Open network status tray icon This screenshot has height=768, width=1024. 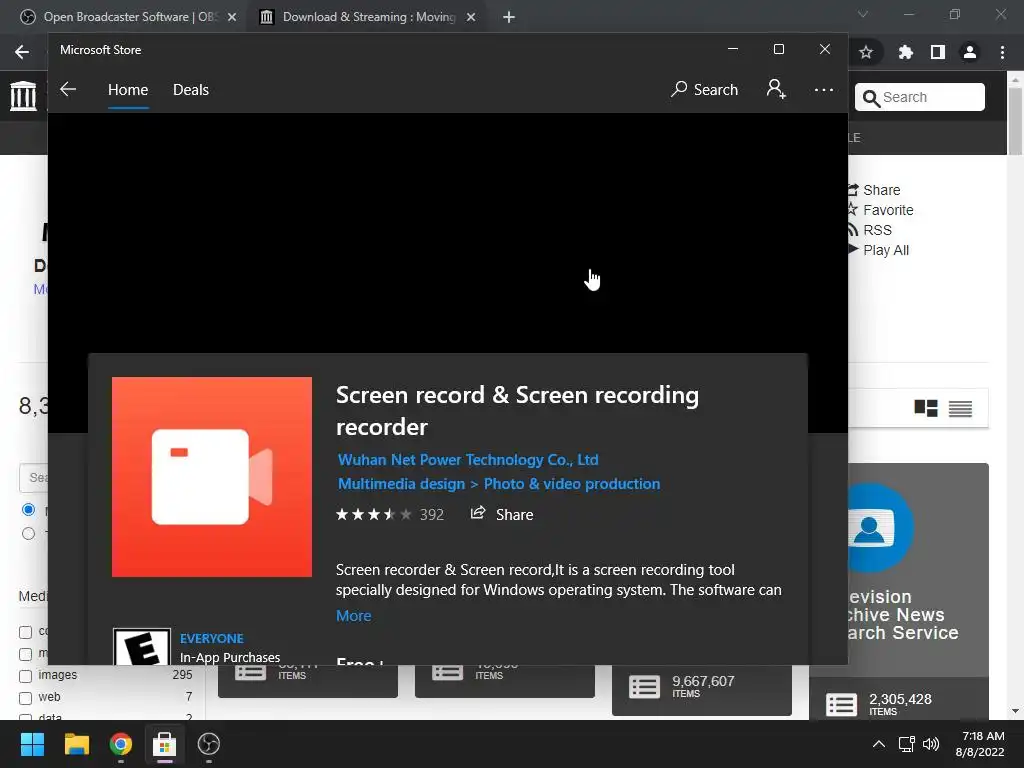(x=906, y=744)
